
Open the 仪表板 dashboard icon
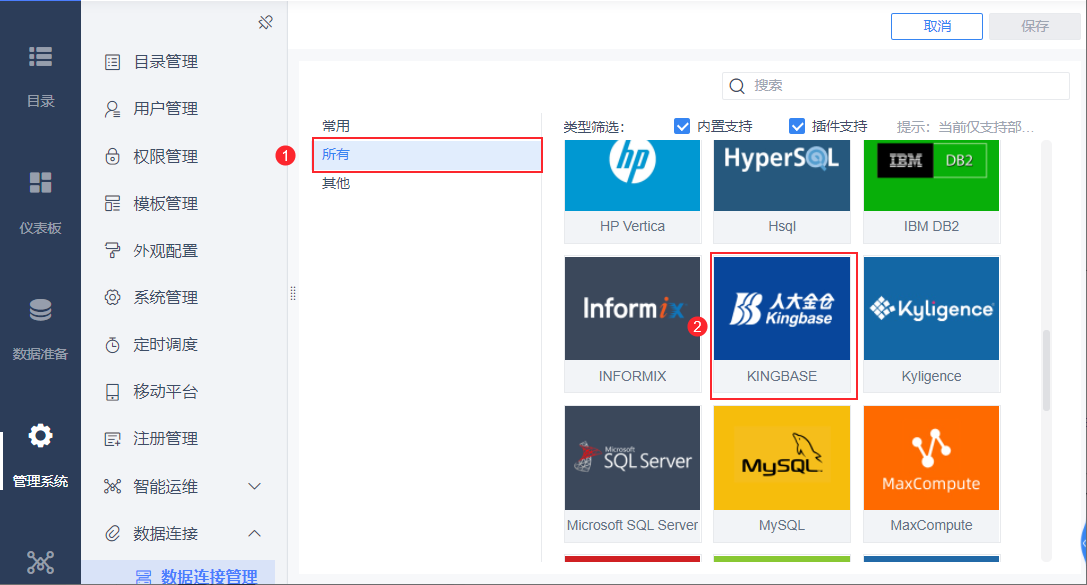(x=40, y=183)
